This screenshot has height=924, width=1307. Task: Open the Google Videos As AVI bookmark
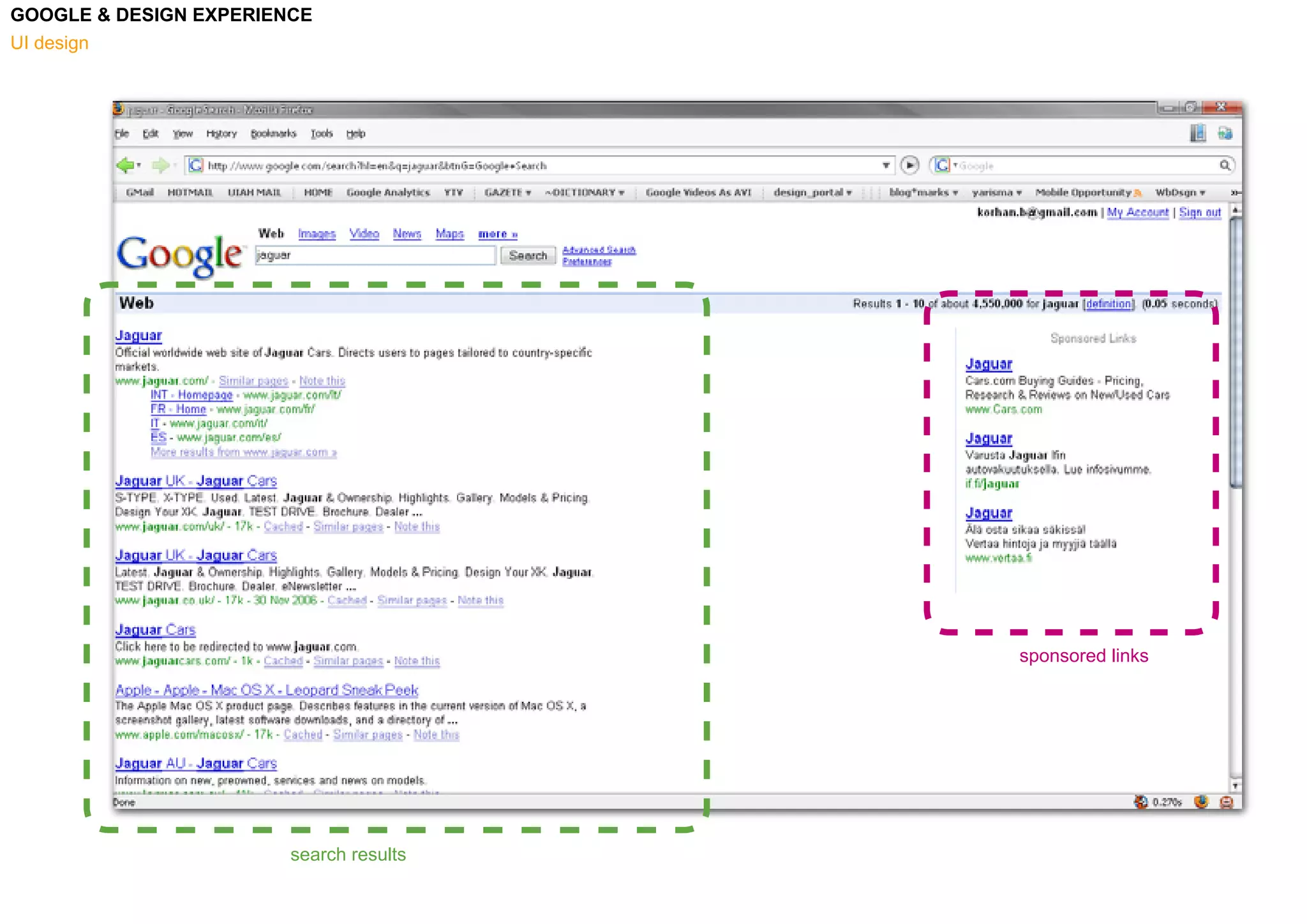point(698,192)
